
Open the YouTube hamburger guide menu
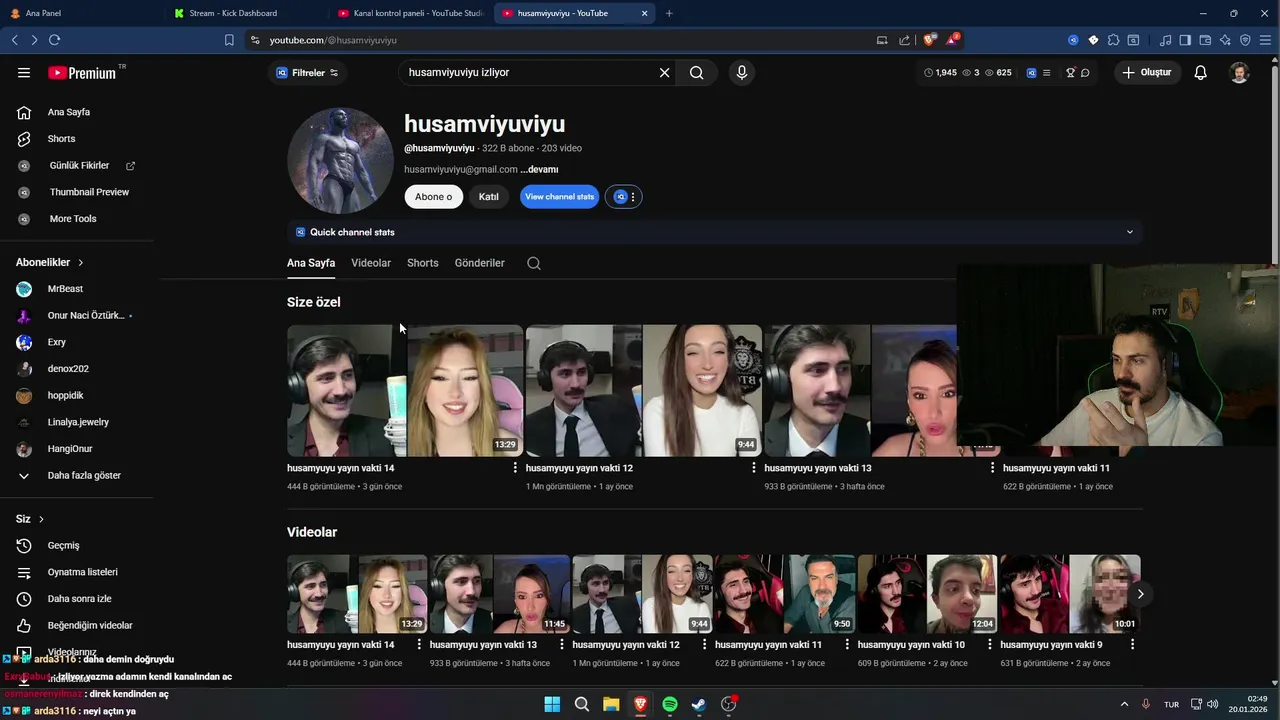coord(24,73)
